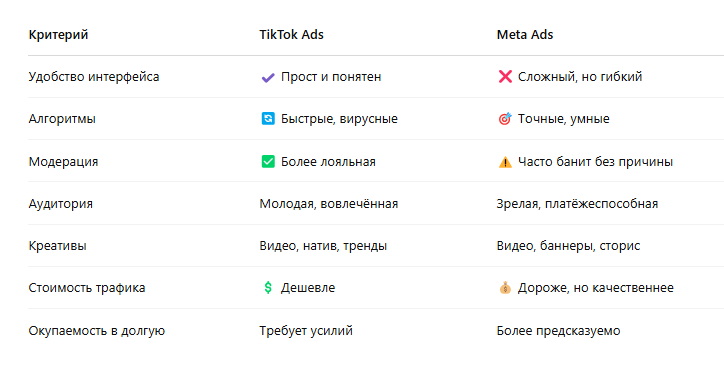The image size is (724, 385).
Task: Click the Зрелая, платёжеспособная cell
Action: pos(577,204)
